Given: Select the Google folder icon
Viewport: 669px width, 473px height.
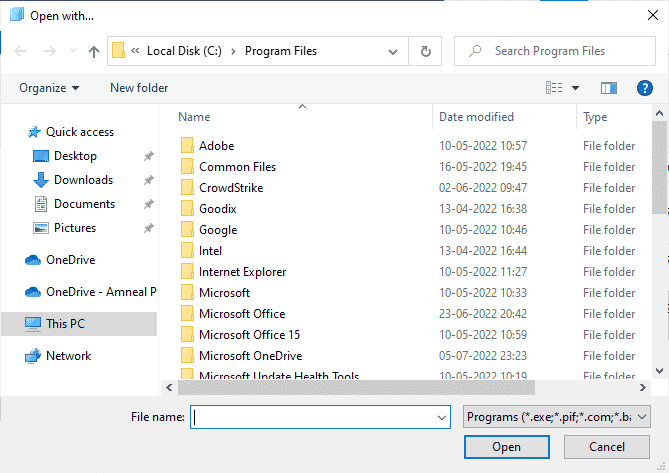Looking at the screenshot, I should pyautogui.click(x=187, y=229).
